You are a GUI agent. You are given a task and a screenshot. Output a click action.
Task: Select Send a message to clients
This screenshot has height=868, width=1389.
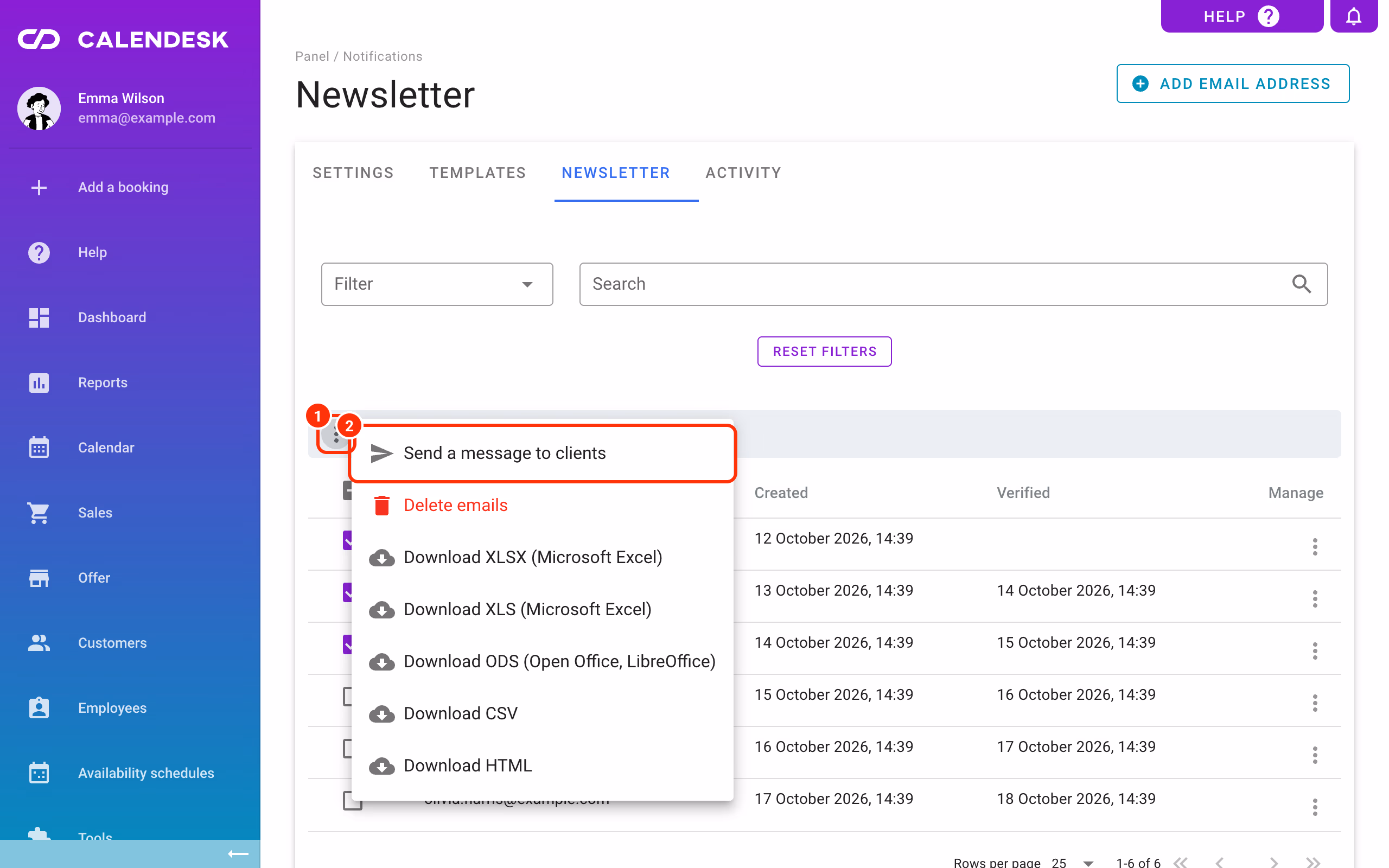click(542, 453)
